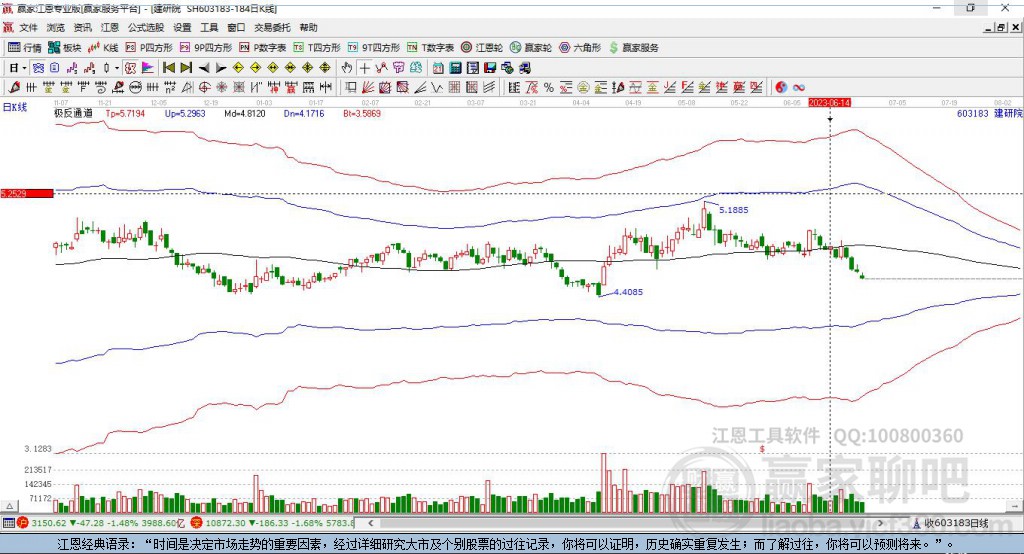Click the 5.1885 high price annotation
The height and width of the screenshot is (554, 1024).
[733, 210]
